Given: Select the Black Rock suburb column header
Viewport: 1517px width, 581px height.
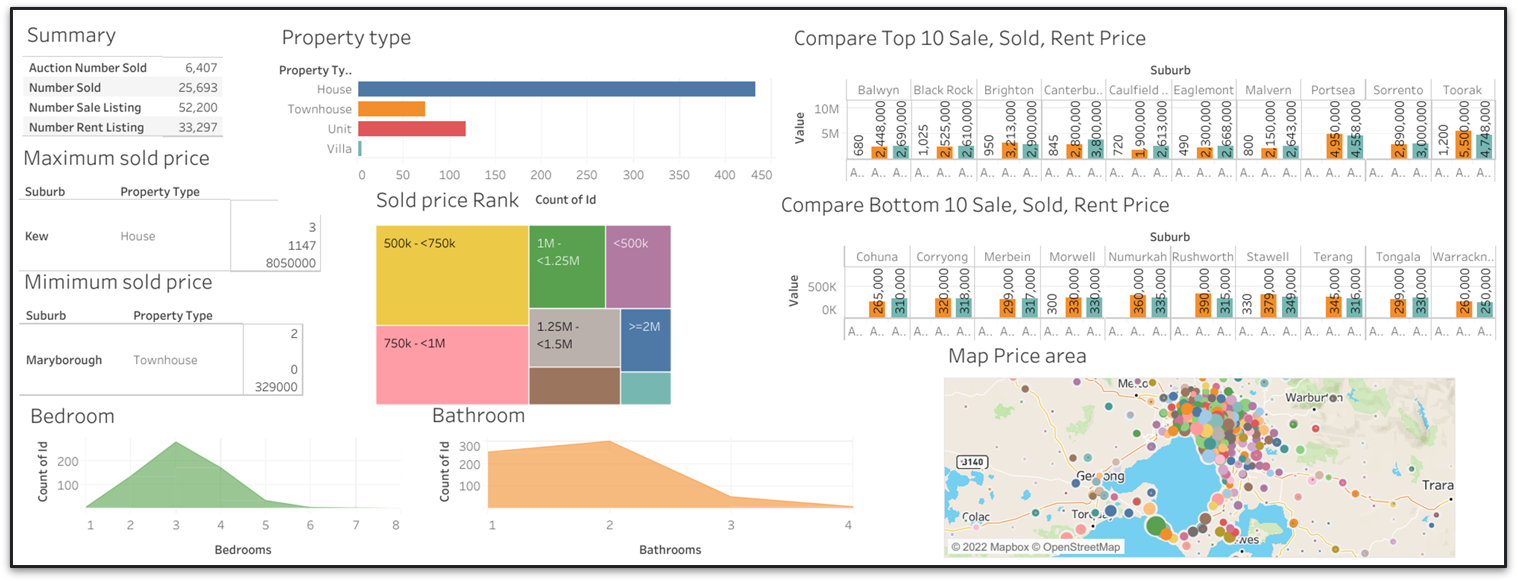Looking at the screenshot, I should click(943, 90).
